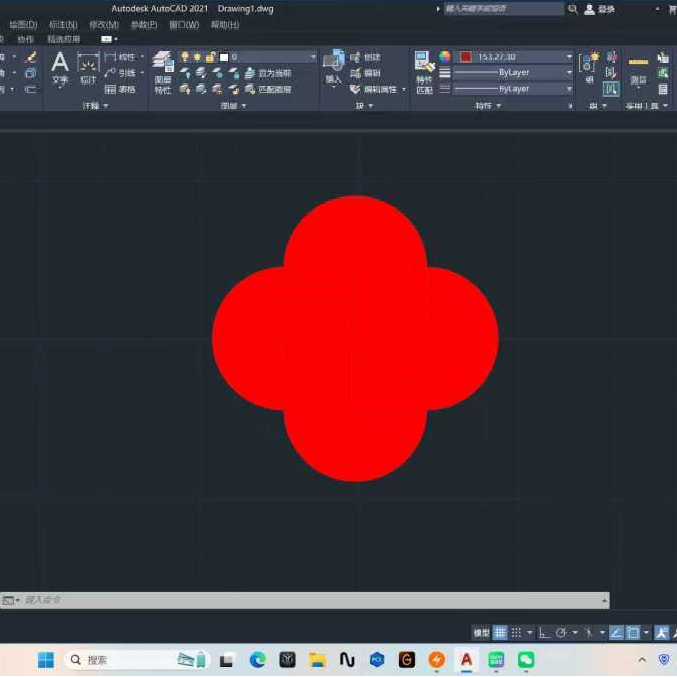Toggle the layer lock icon
This screenshot has height=677, width=677.
coord(210,57)
